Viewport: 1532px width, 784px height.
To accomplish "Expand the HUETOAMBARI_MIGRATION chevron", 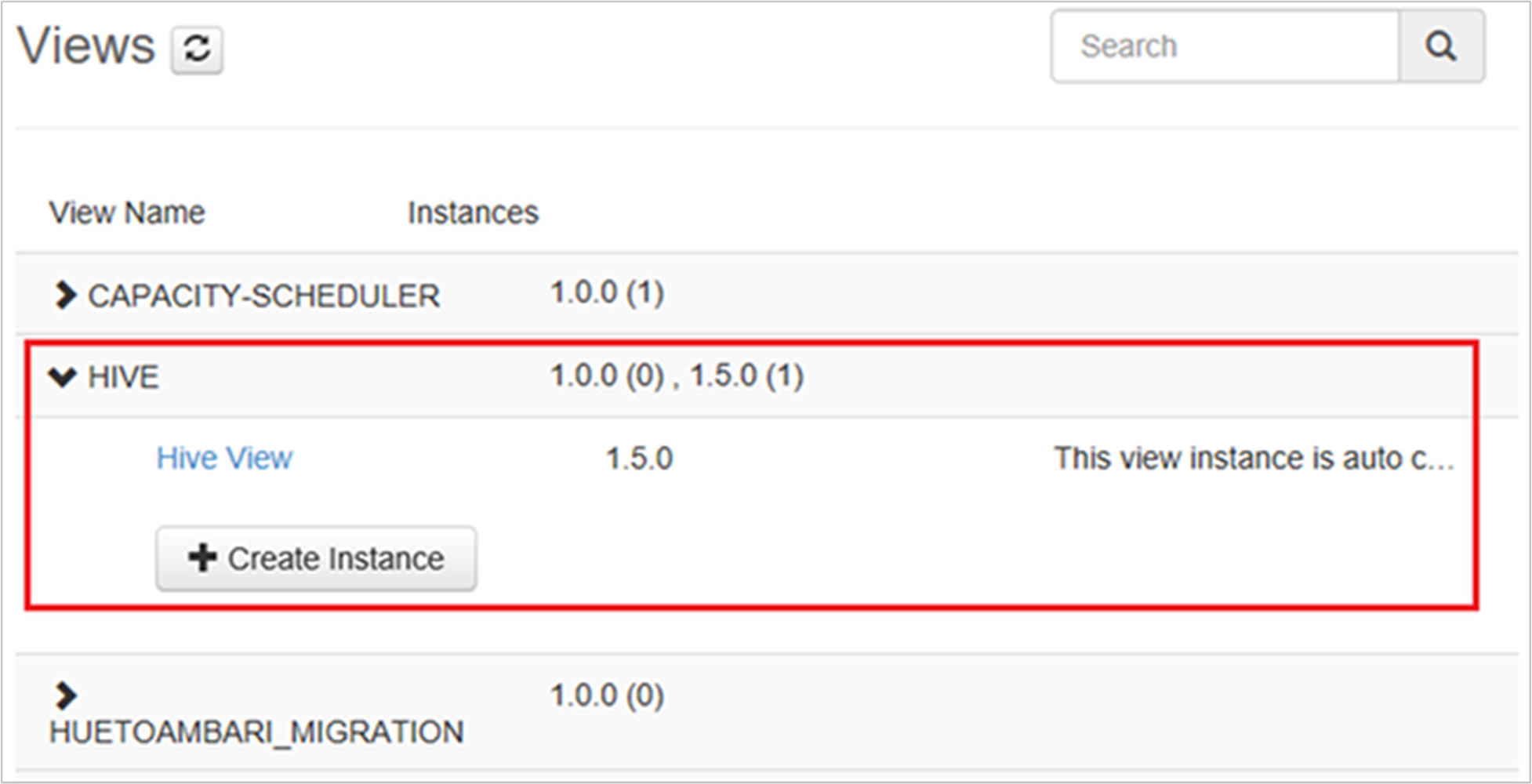I will (x=65, y=695).
